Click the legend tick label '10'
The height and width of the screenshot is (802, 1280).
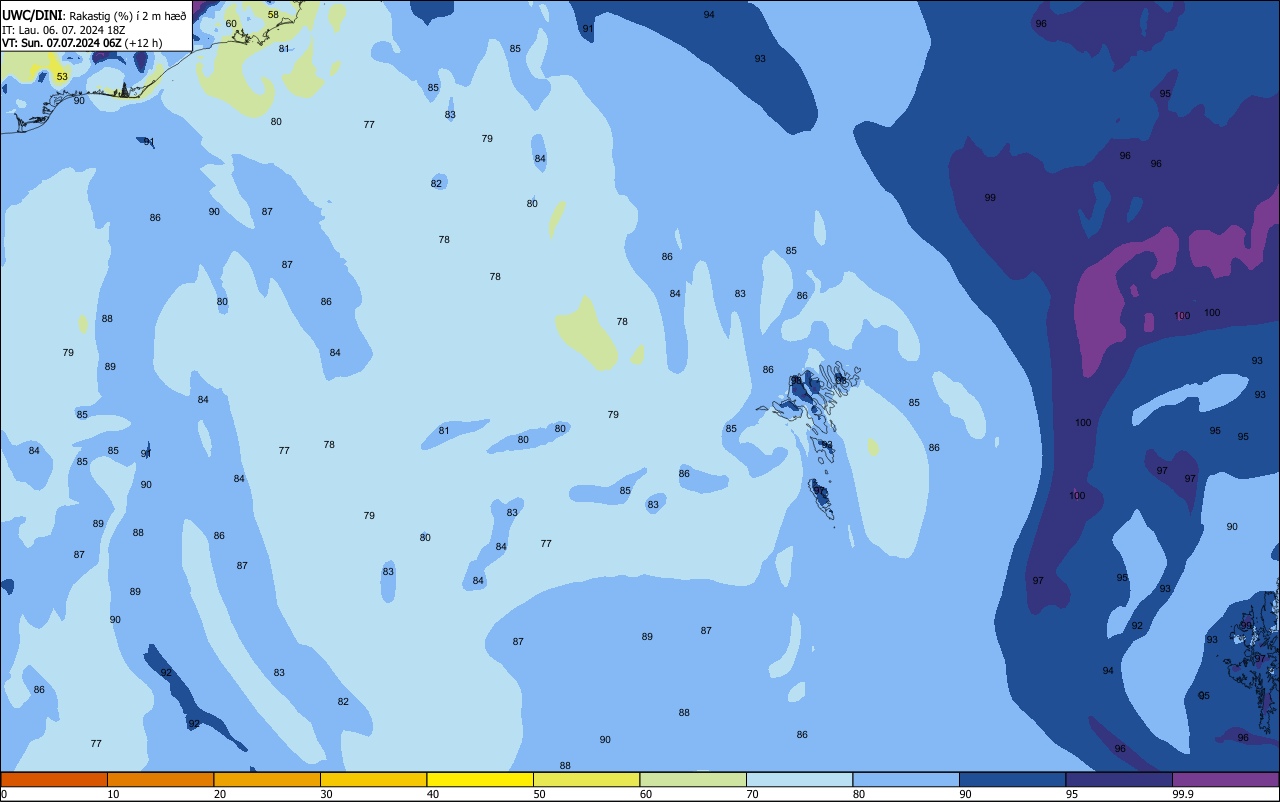coord(113,794)
